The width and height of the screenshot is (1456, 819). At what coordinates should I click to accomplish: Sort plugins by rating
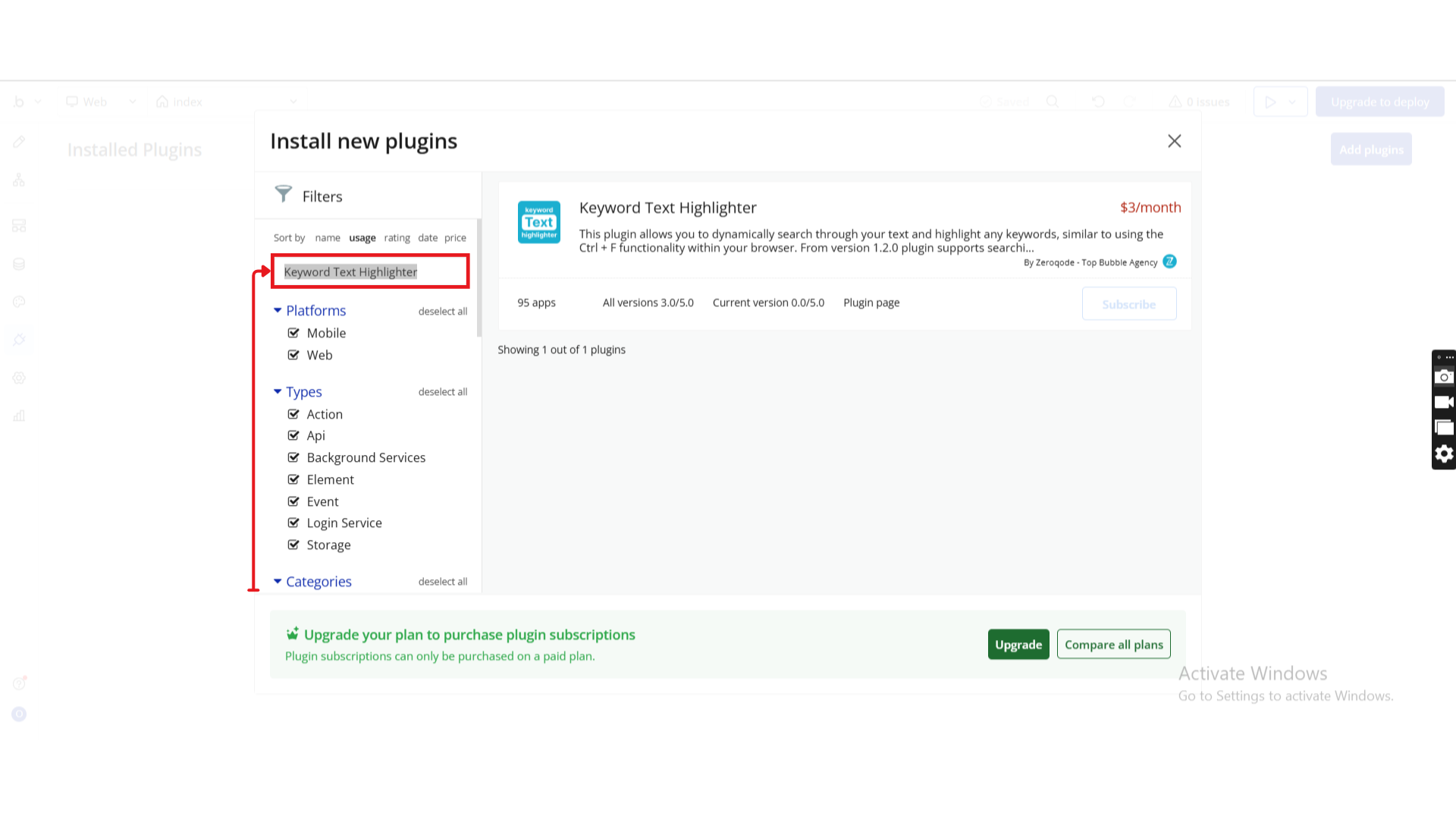point(397,237)
